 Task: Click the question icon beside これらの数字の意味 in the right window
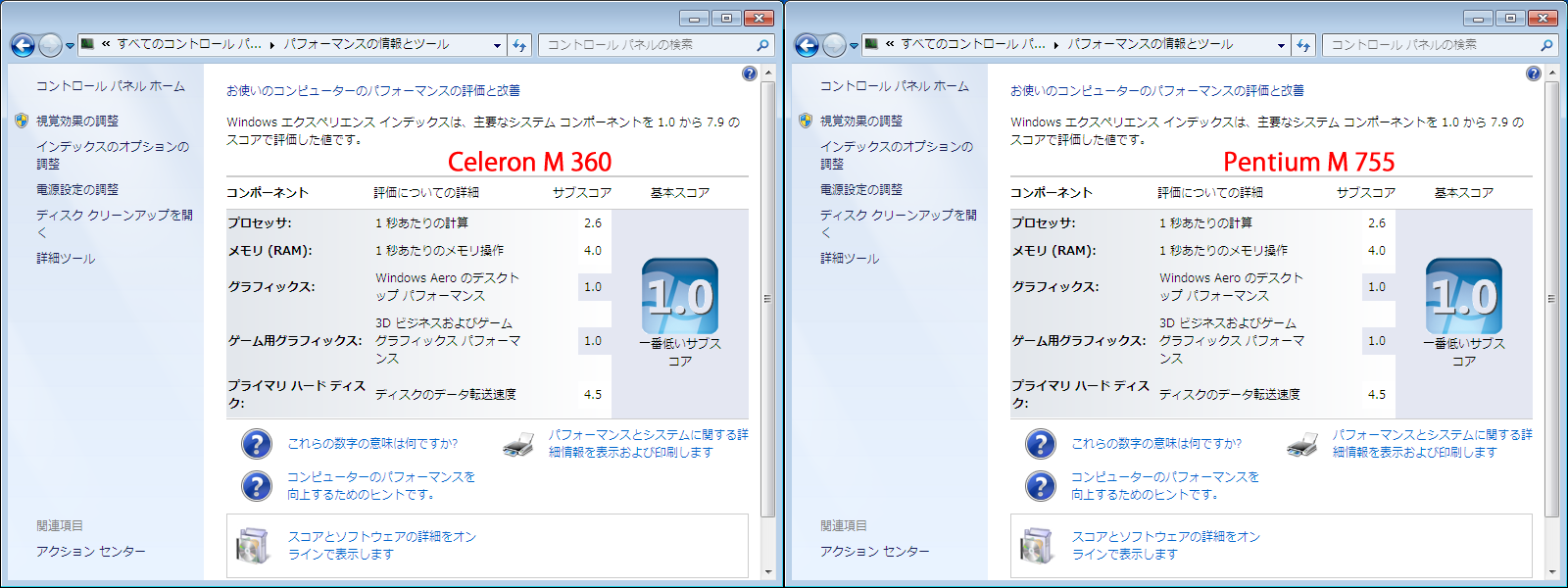(x=1041, y=444)
